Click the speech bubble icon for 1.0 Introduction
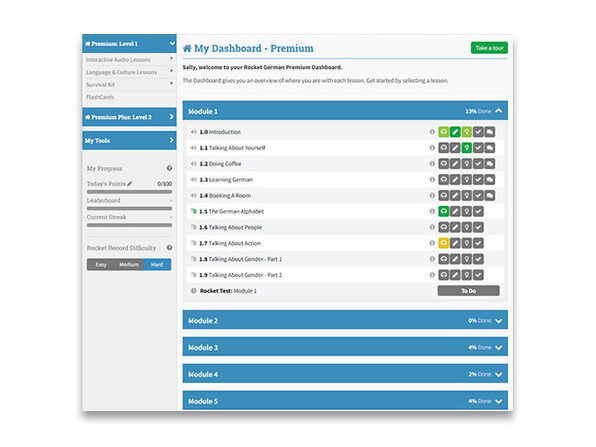 [490, 132]
